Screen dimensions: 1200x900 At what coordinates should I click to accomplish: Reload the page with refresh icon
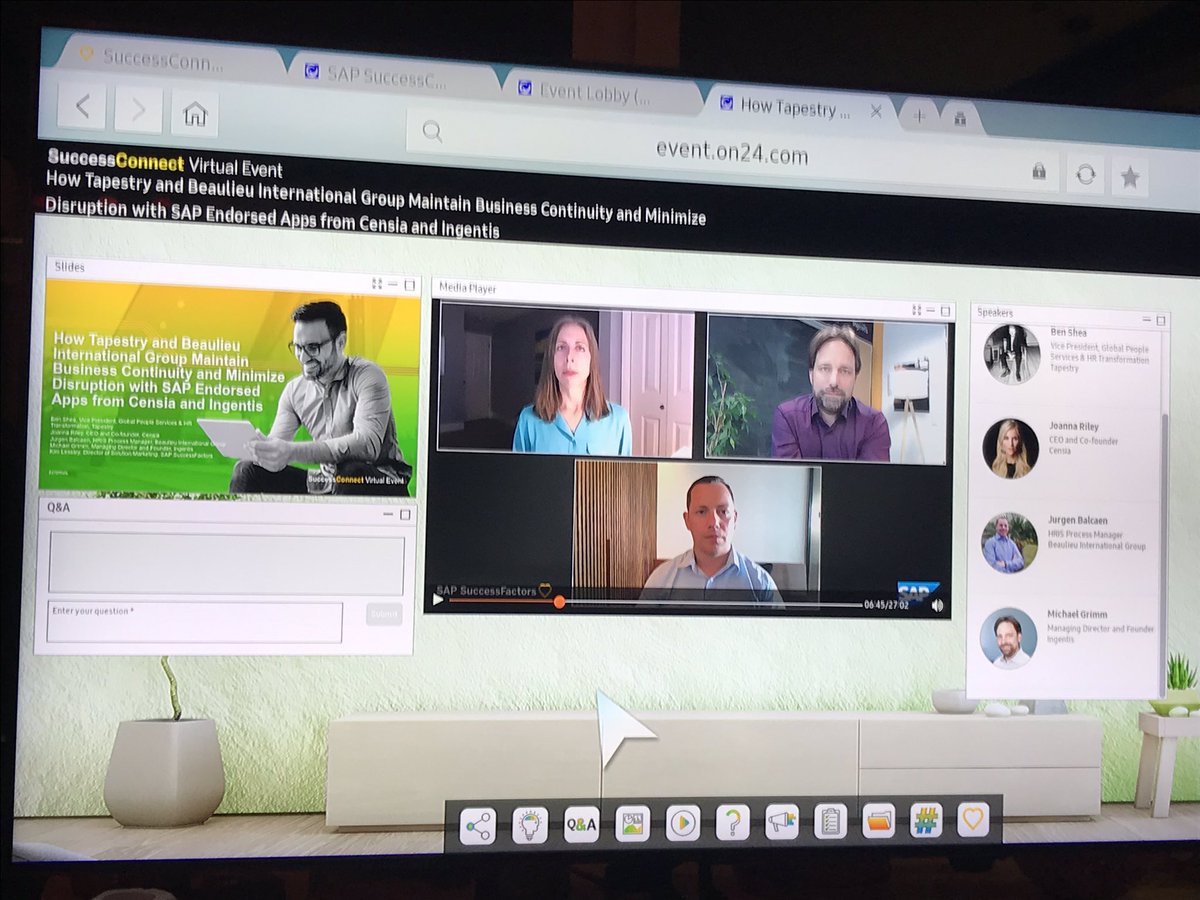(x=1085, y=174)
